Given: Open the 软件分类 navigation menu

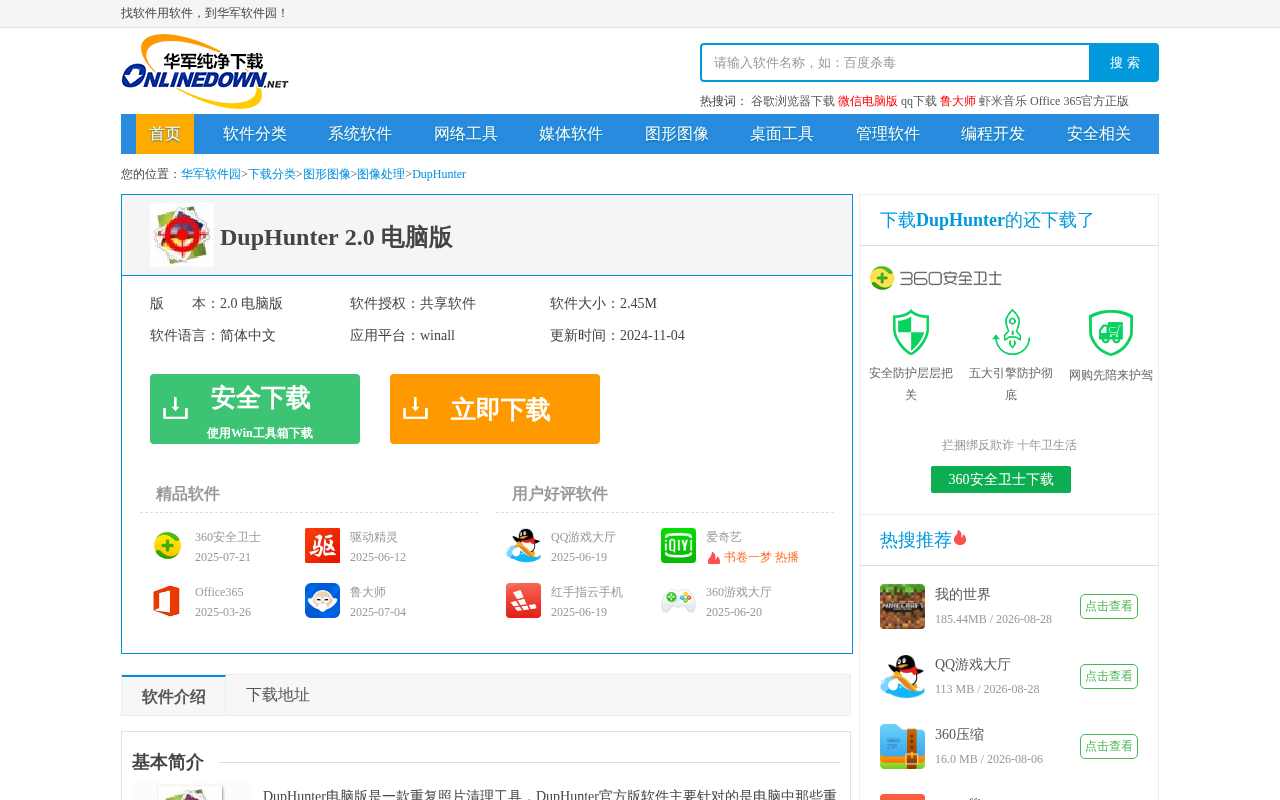Looking at the screenshot, I should pos(255,134).
